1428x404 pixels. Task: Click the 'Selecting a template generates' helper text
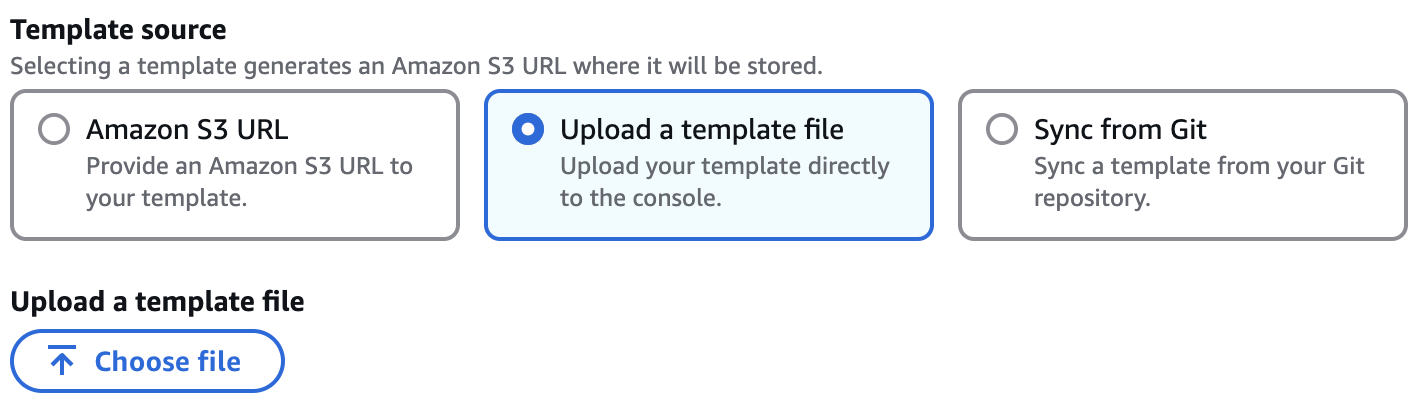[x=416, y=67]
